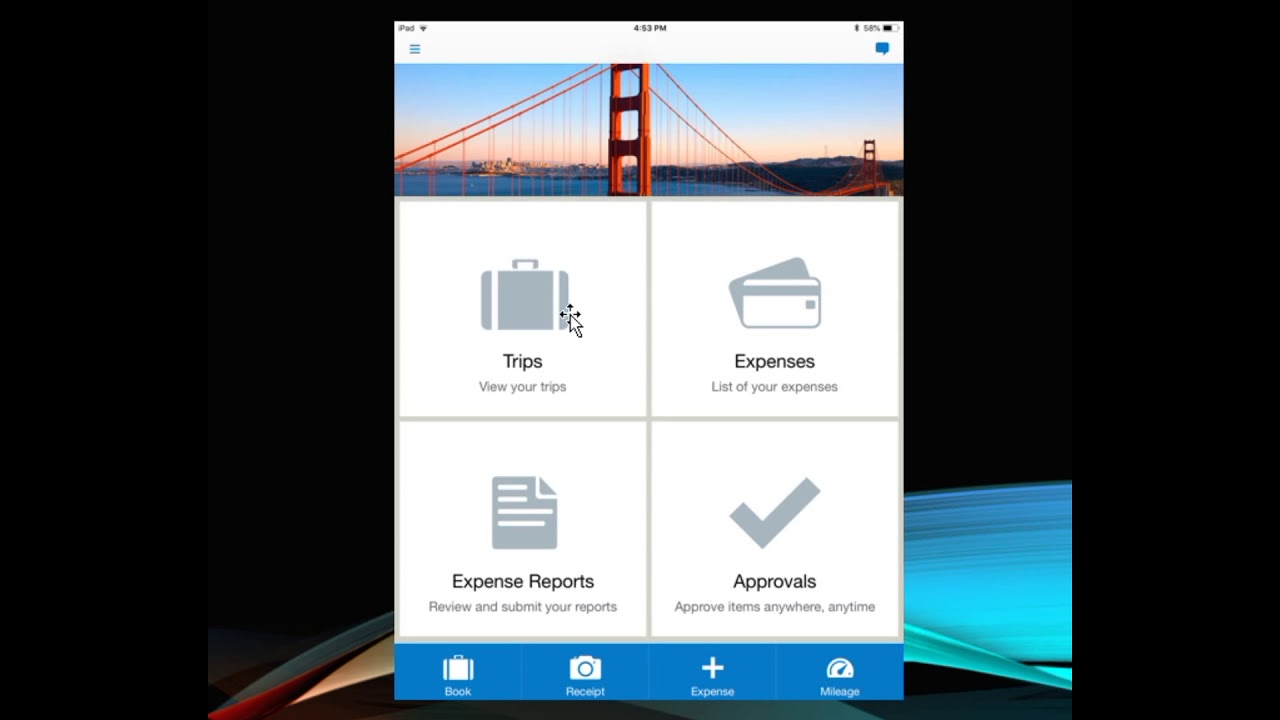The image size is (1280, 720).
Task: Tap the Expenses credit card icon
Action: coord(775,293)
